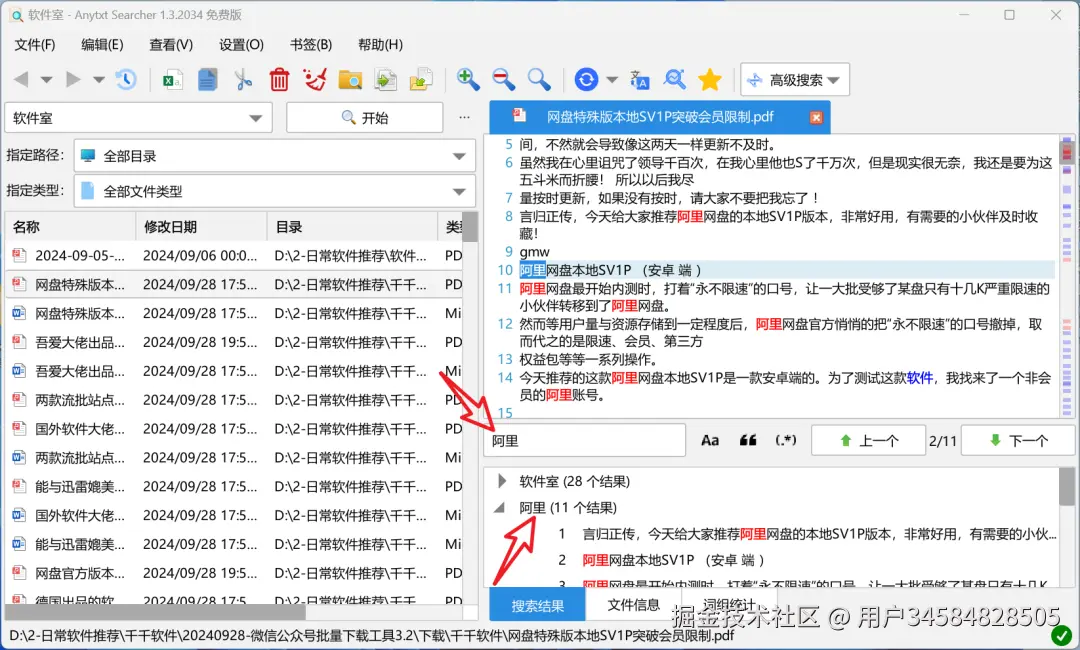Click preview line 9 gmw
1080x650 pixels.
534,252
